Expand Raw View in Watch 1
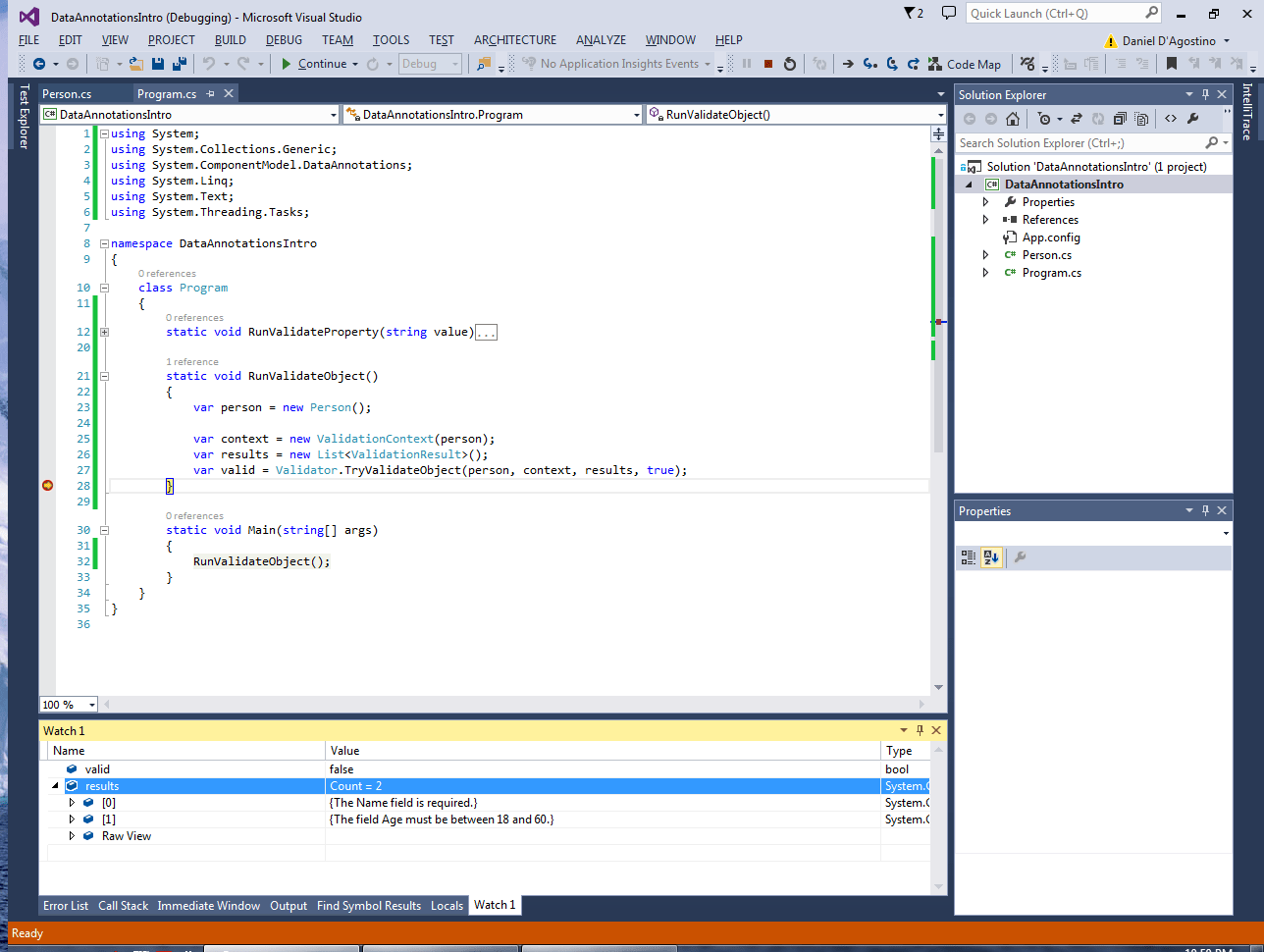This screenshot has width=1264, height=952. point(72,836)
